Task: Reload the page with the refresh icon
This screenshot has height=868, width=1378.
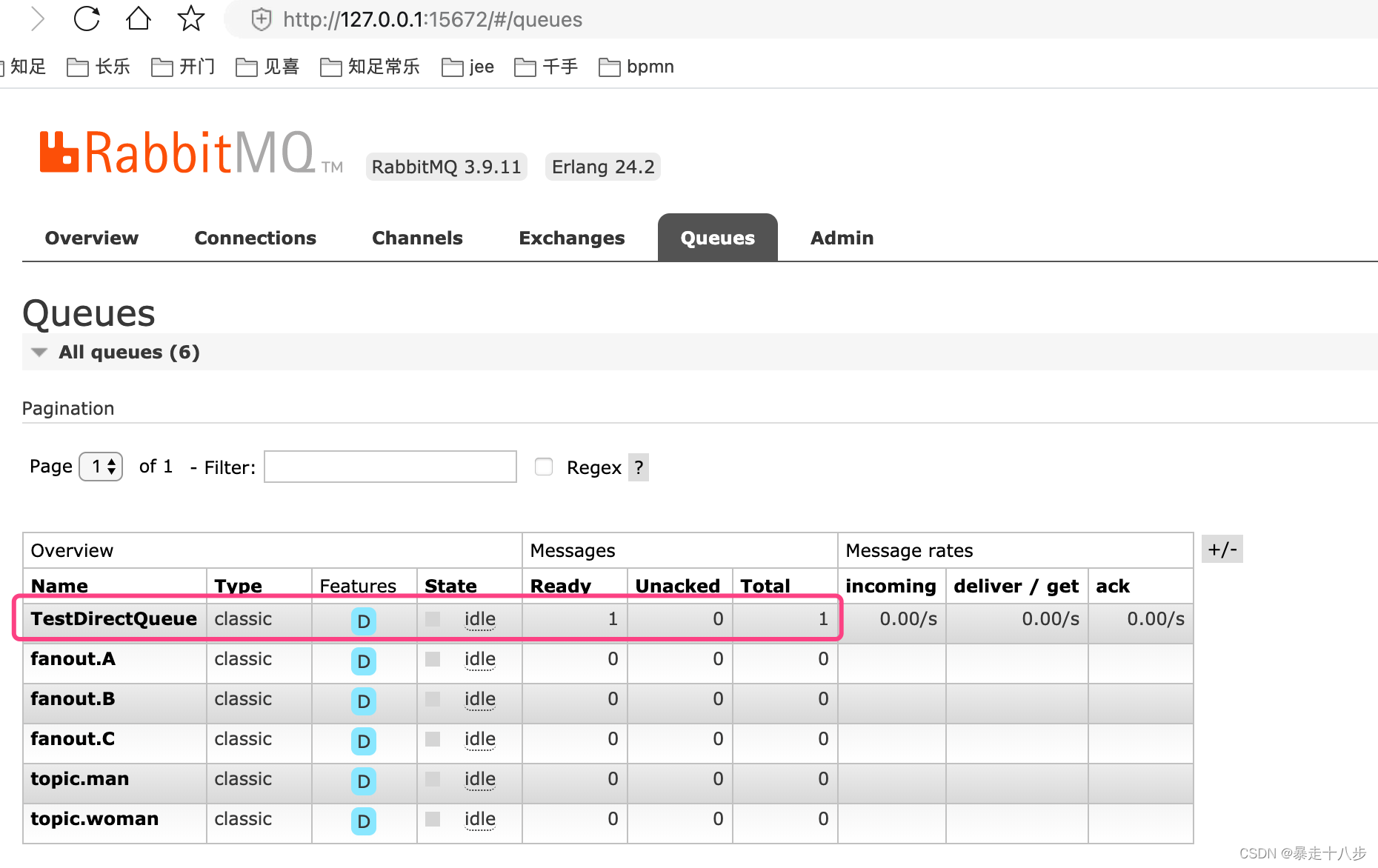Action: coord(87,19)
